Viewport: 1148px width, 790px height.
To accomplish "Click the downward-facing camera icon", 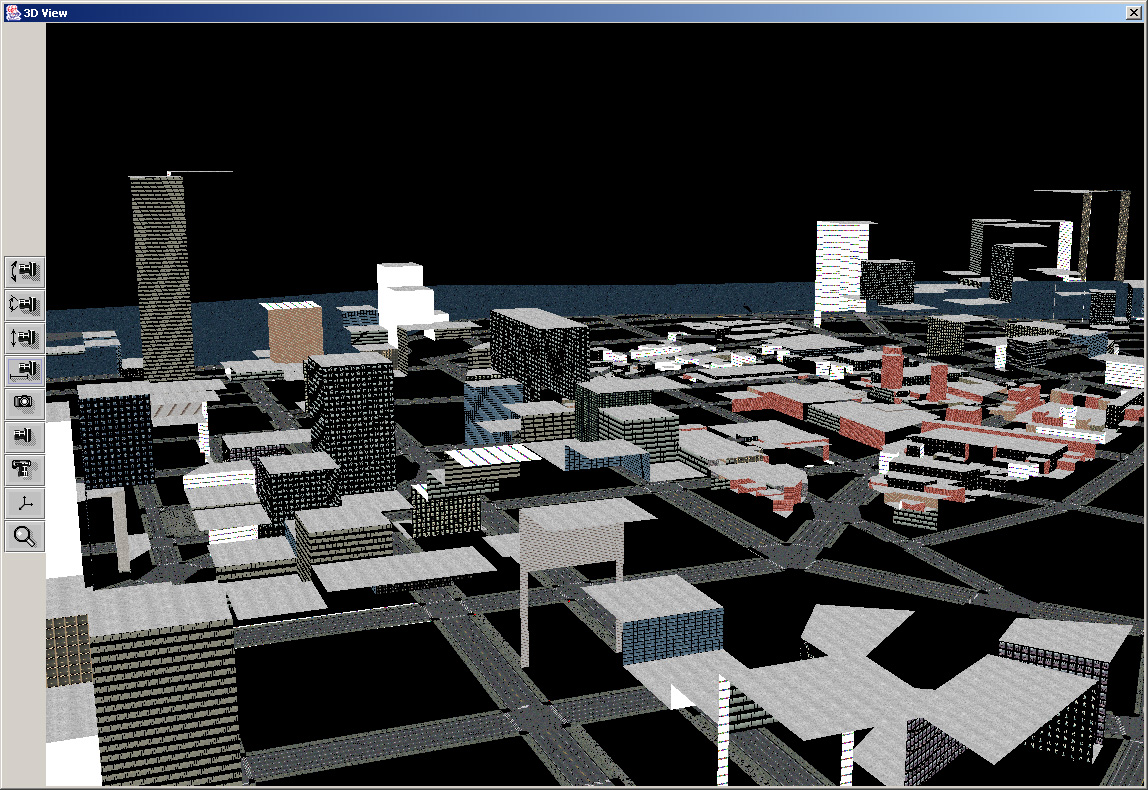I will pos(24,469).
